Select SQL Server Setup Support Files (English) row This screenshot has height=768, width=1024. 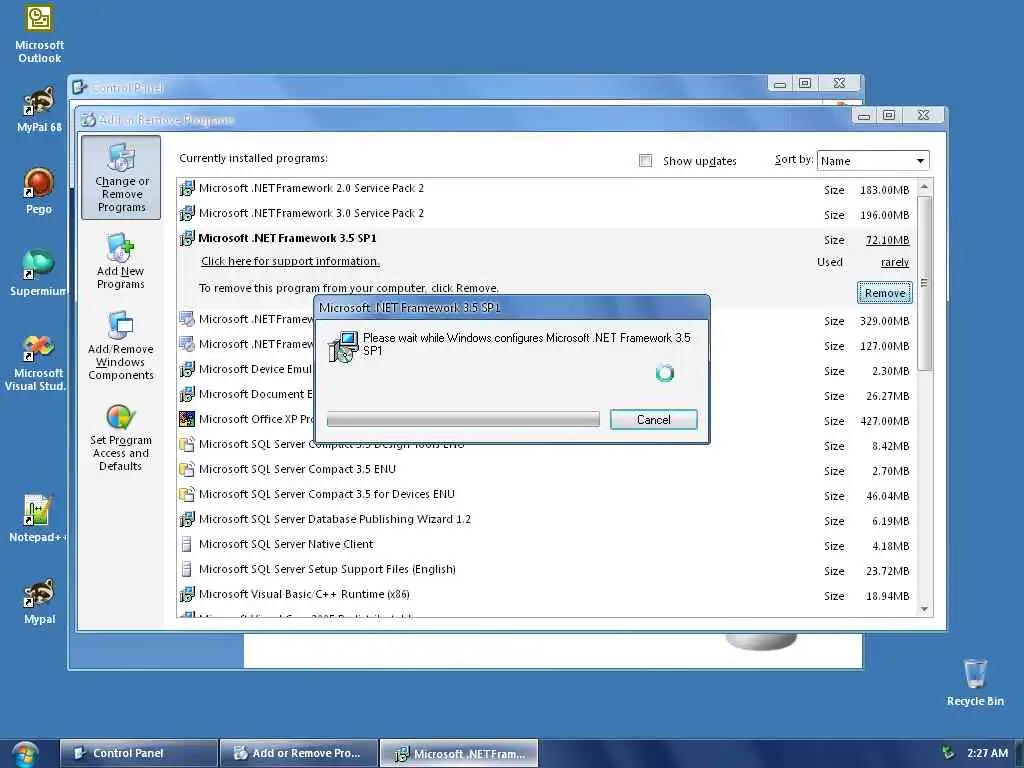tap(547, 569)
